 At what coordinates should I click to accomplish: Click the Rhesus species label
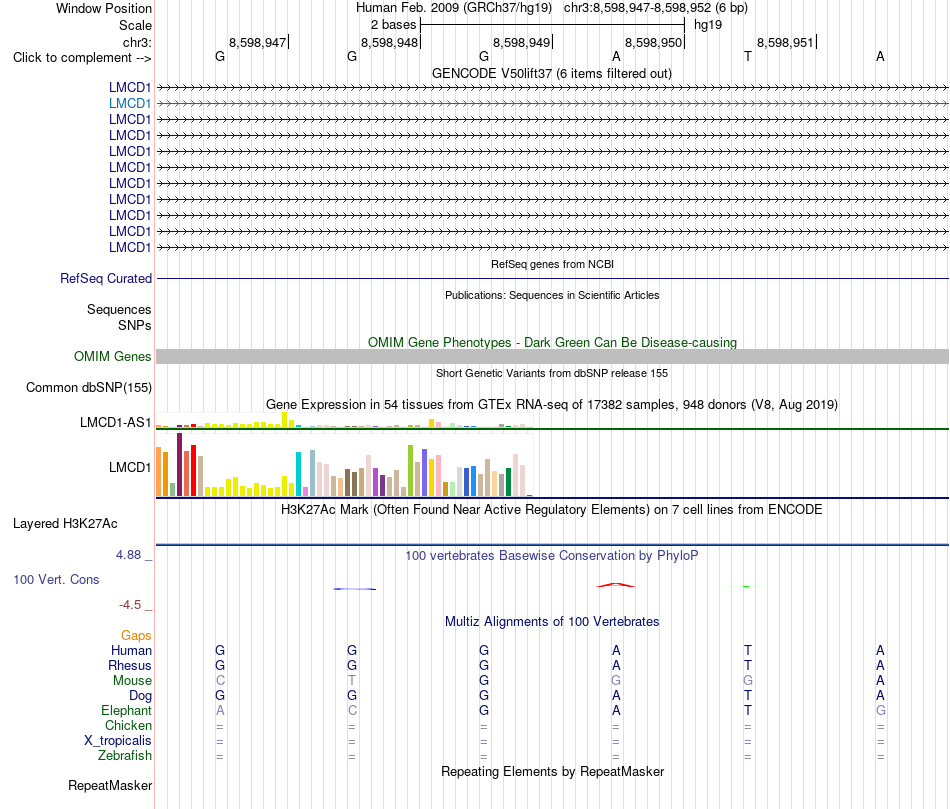pos(130,665)
